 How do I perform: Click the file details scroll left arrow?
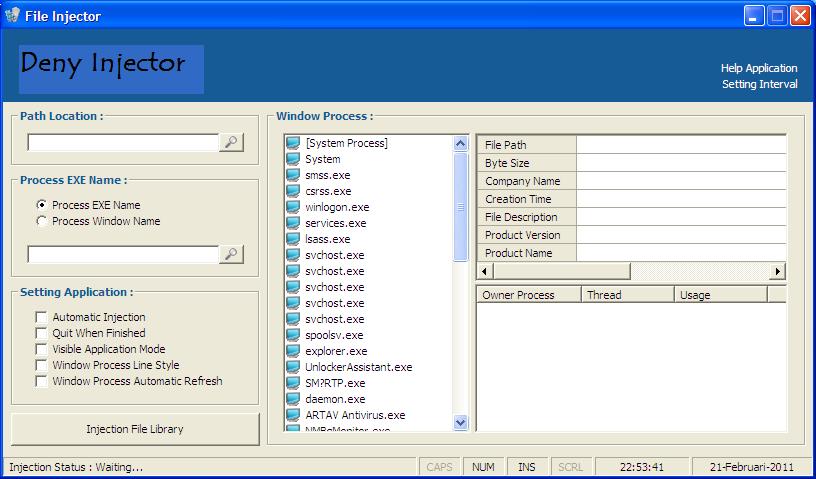click(x=485, y=271)
